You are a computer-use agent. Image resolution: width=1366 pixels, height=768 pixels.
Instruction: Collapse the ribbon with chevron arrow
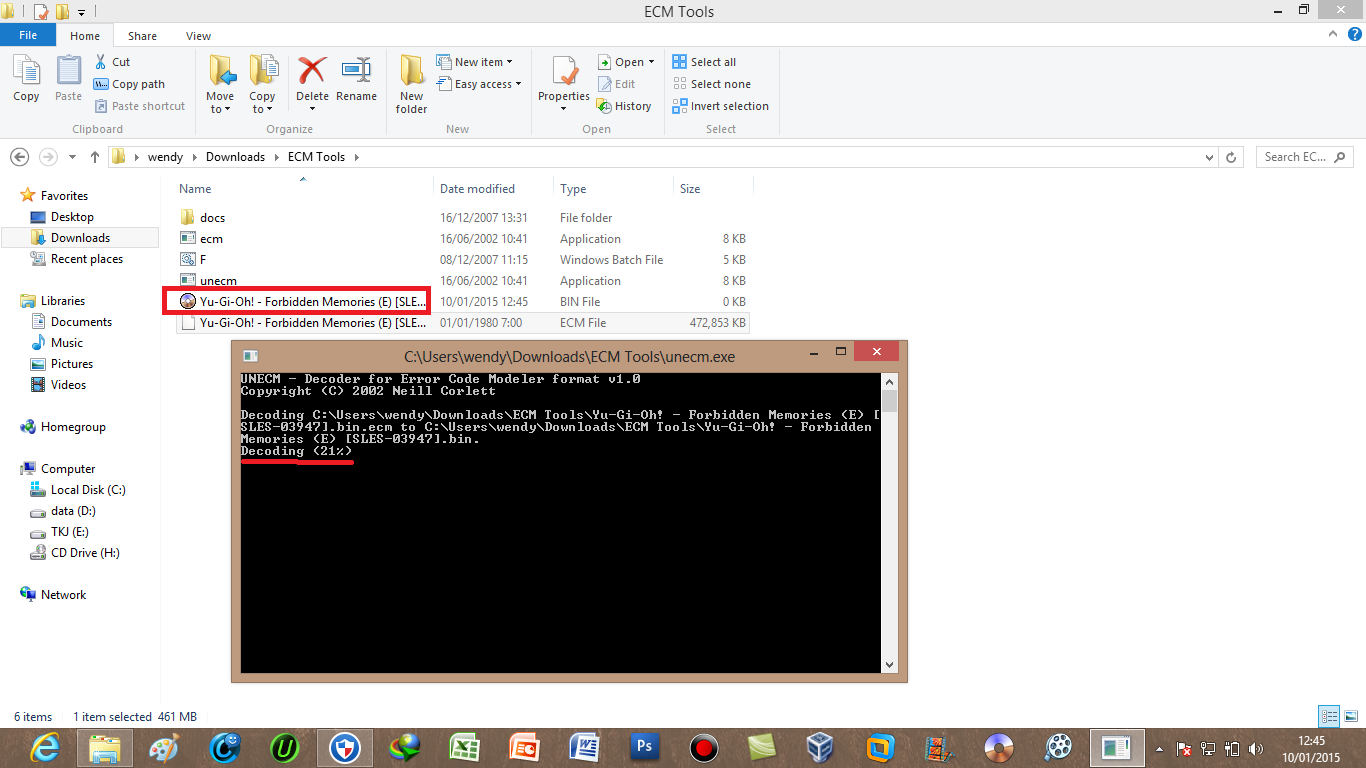[x=1332, y=34]
